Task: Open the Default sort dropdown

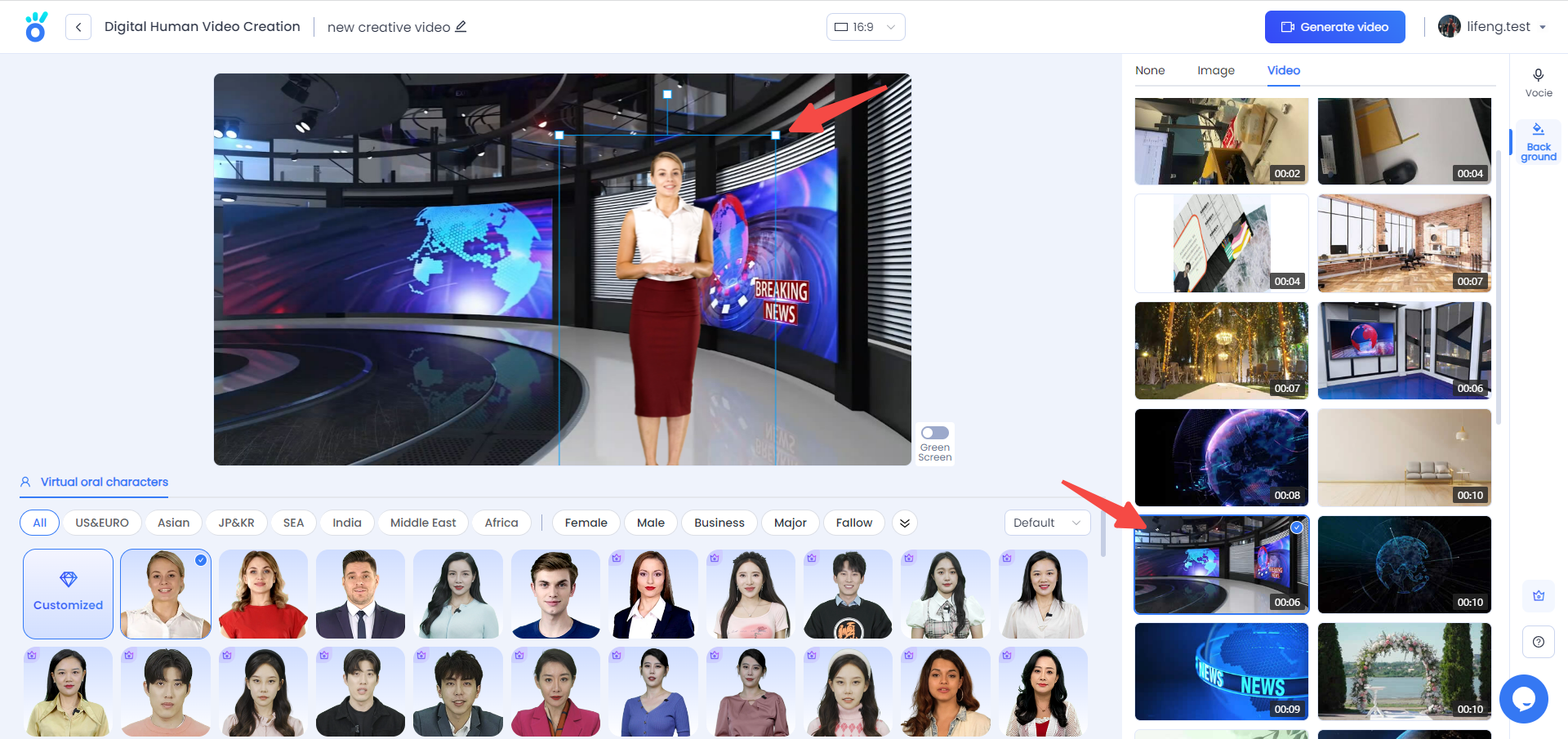Action: (1047, 523)
